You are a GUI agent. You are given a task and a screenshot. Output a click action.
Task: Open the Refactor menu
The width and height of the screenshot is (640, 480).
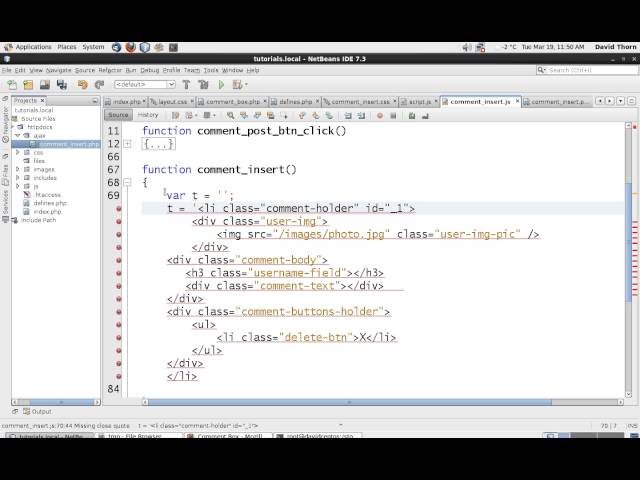110,70
